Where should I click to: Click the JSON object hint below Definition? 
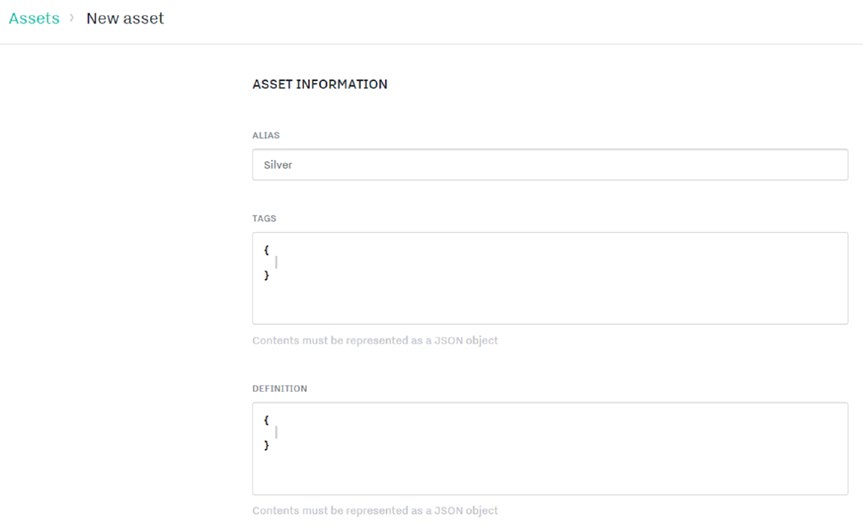pos(374,511)
